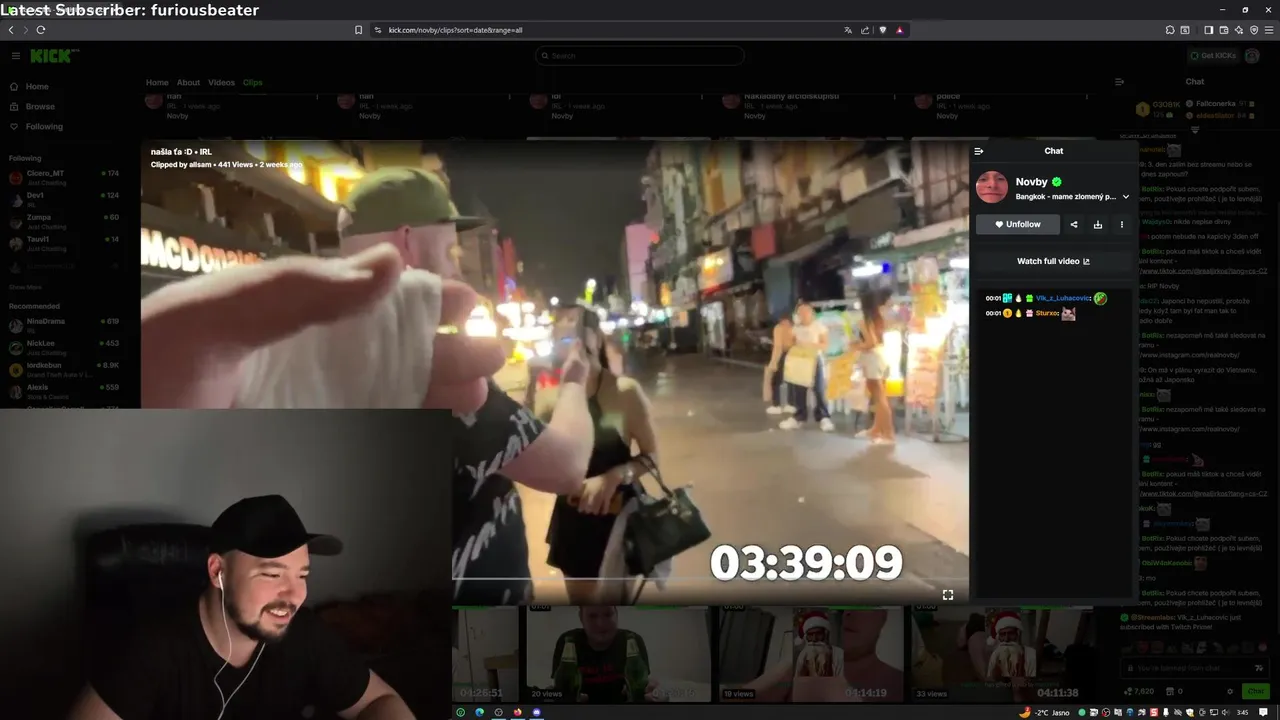Image resolution: width=1280 pixels, height=720 pixels.
Task: Click the browser back arrow
Action: 11,30
